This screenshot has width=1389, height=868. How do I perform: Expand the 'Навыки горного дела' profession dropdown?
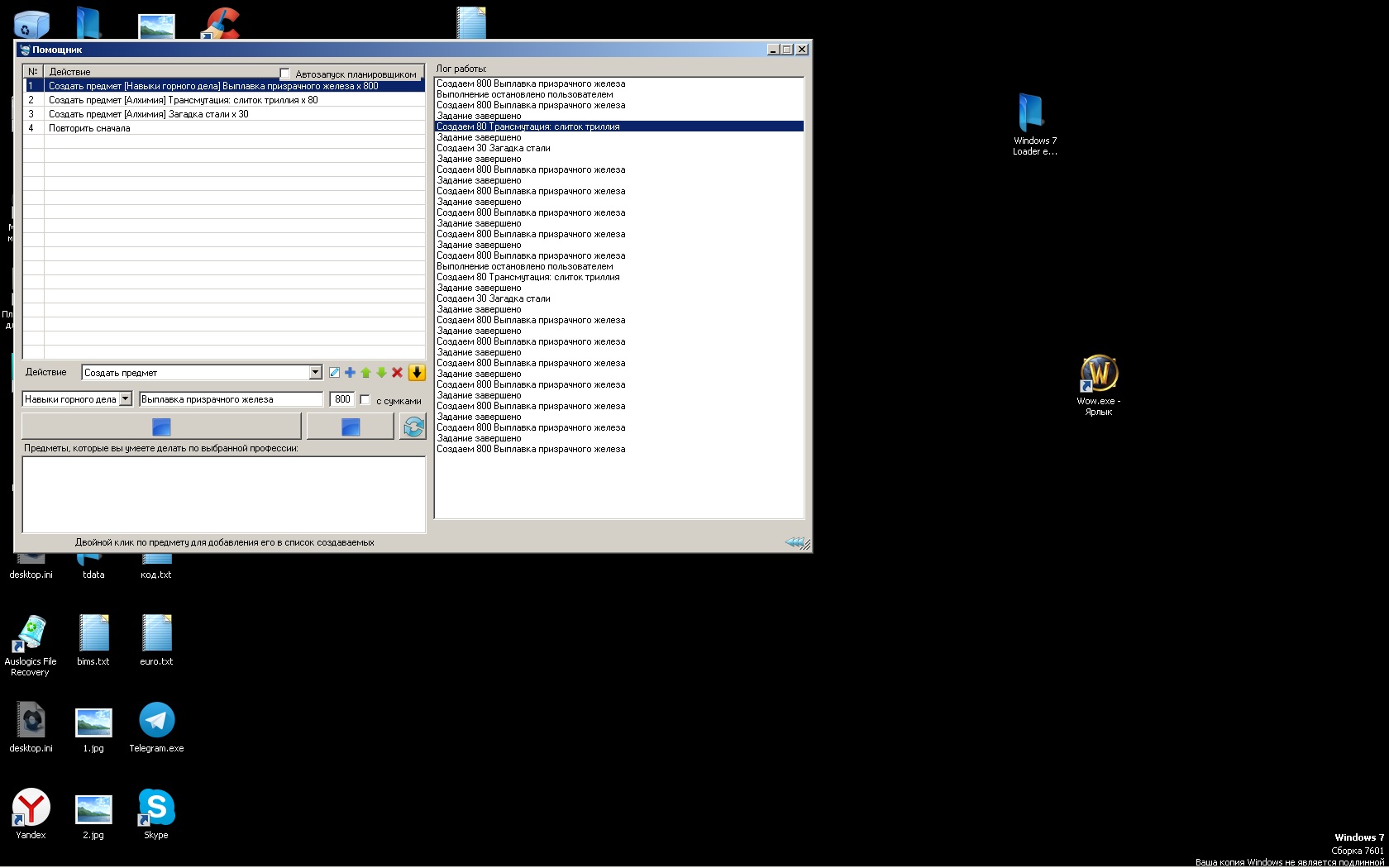click(x=125, y=399)
